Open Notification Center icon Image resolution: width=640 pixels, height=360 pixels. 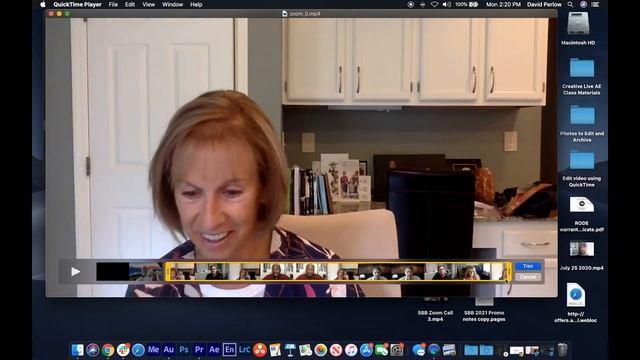click(x=596, y=4)
